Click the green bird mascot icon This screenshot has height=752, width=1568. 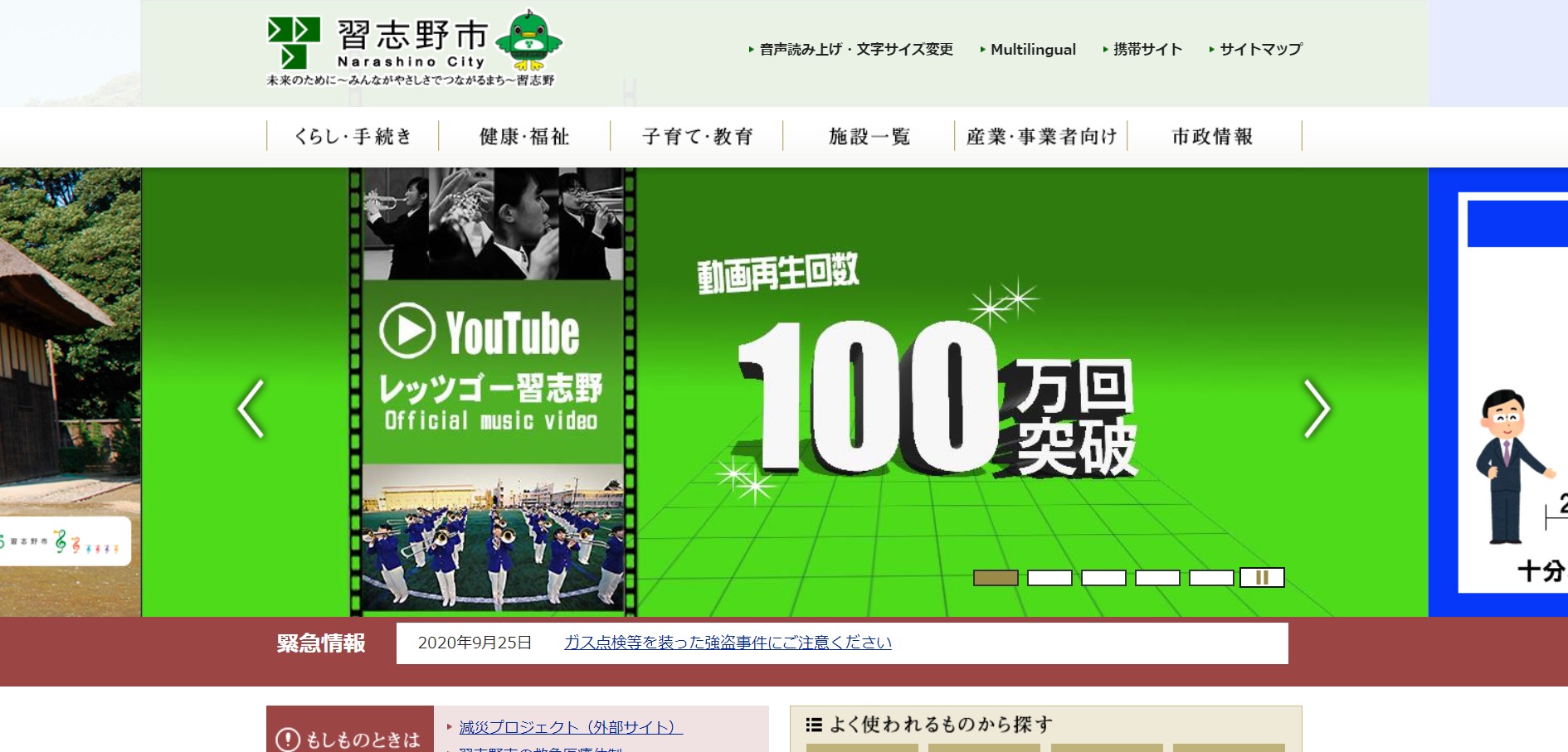(528, 40)
